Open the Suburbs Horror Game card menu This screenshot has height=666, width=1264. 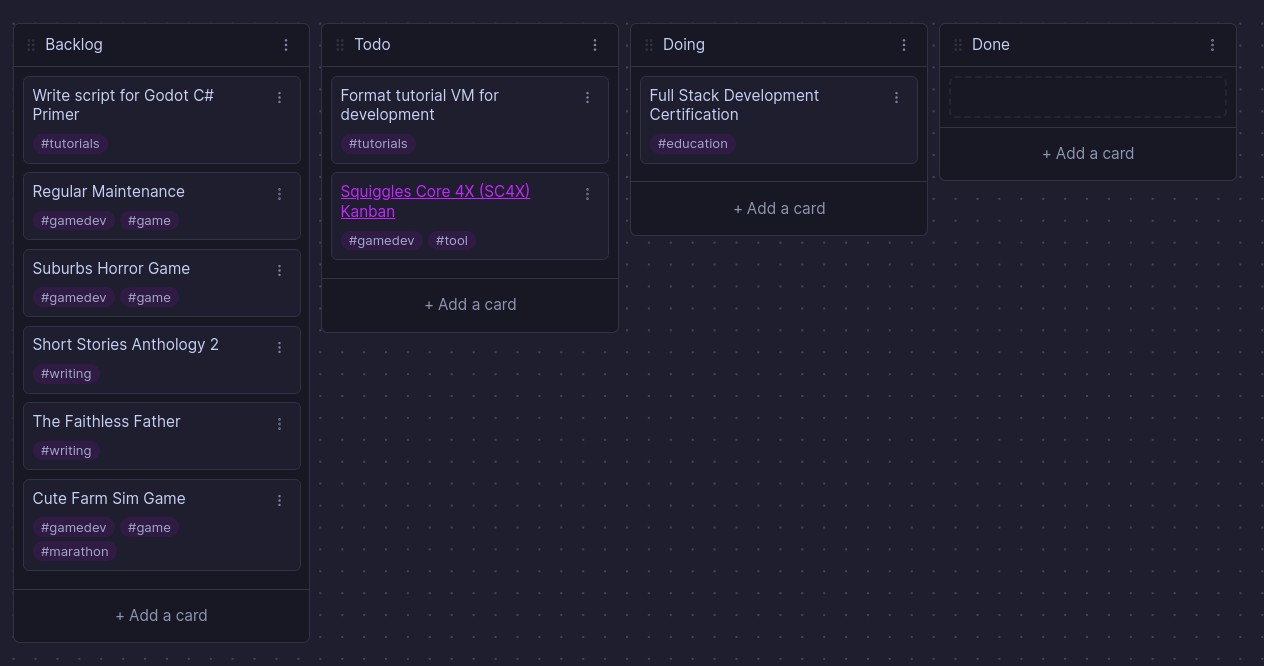pyautogui.click(x=280, y=271)
